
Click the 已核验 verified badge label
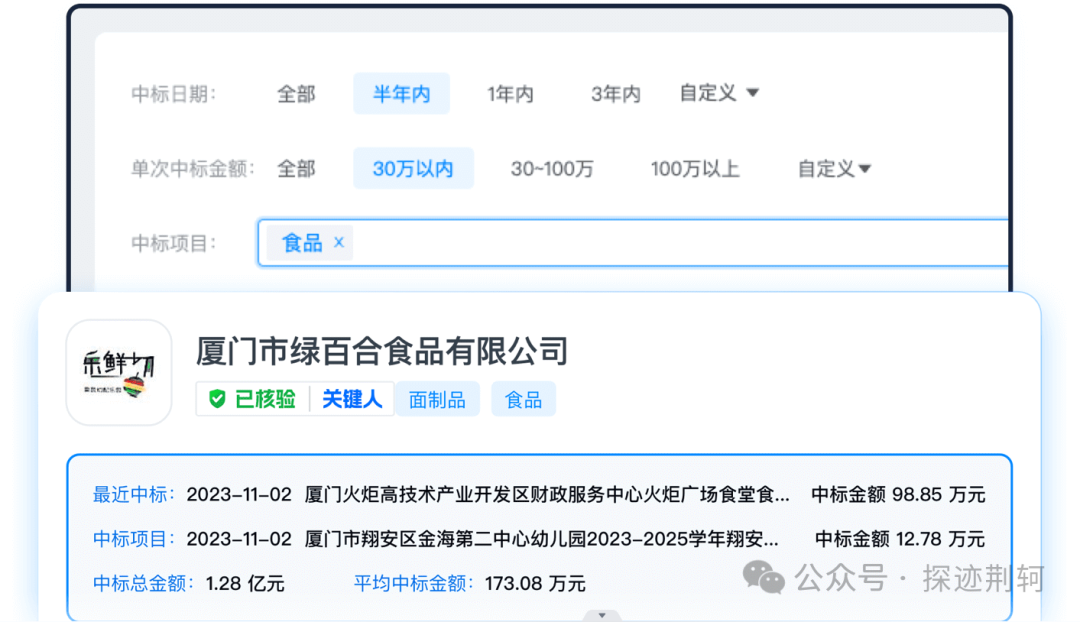[x=265, y=399]
